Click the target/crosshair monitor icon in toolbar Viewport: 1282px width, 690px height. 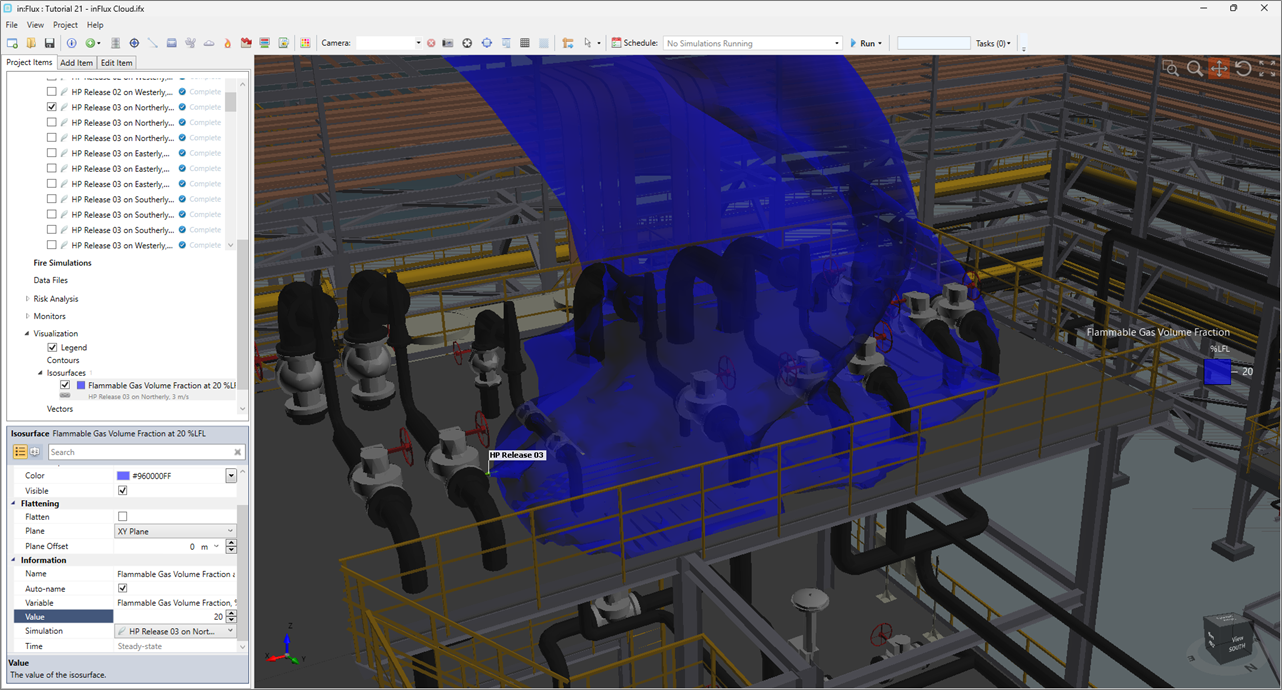(x=134, y=43)
